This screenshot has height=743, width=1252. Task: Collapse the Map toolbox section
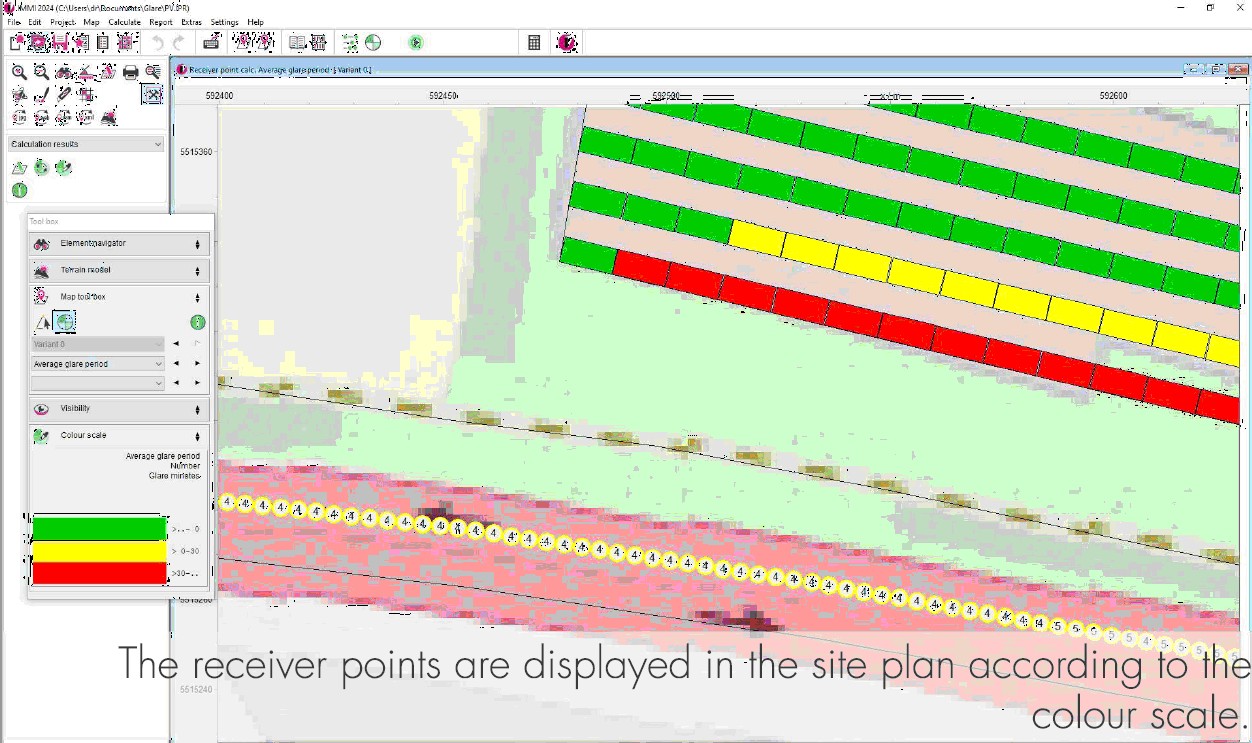click(x=119, y=297)
